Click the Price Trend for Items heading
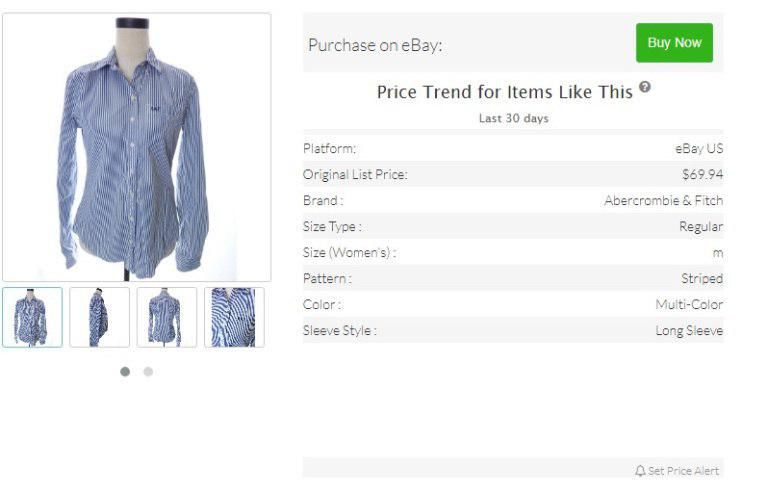 (x=504, y=92)
